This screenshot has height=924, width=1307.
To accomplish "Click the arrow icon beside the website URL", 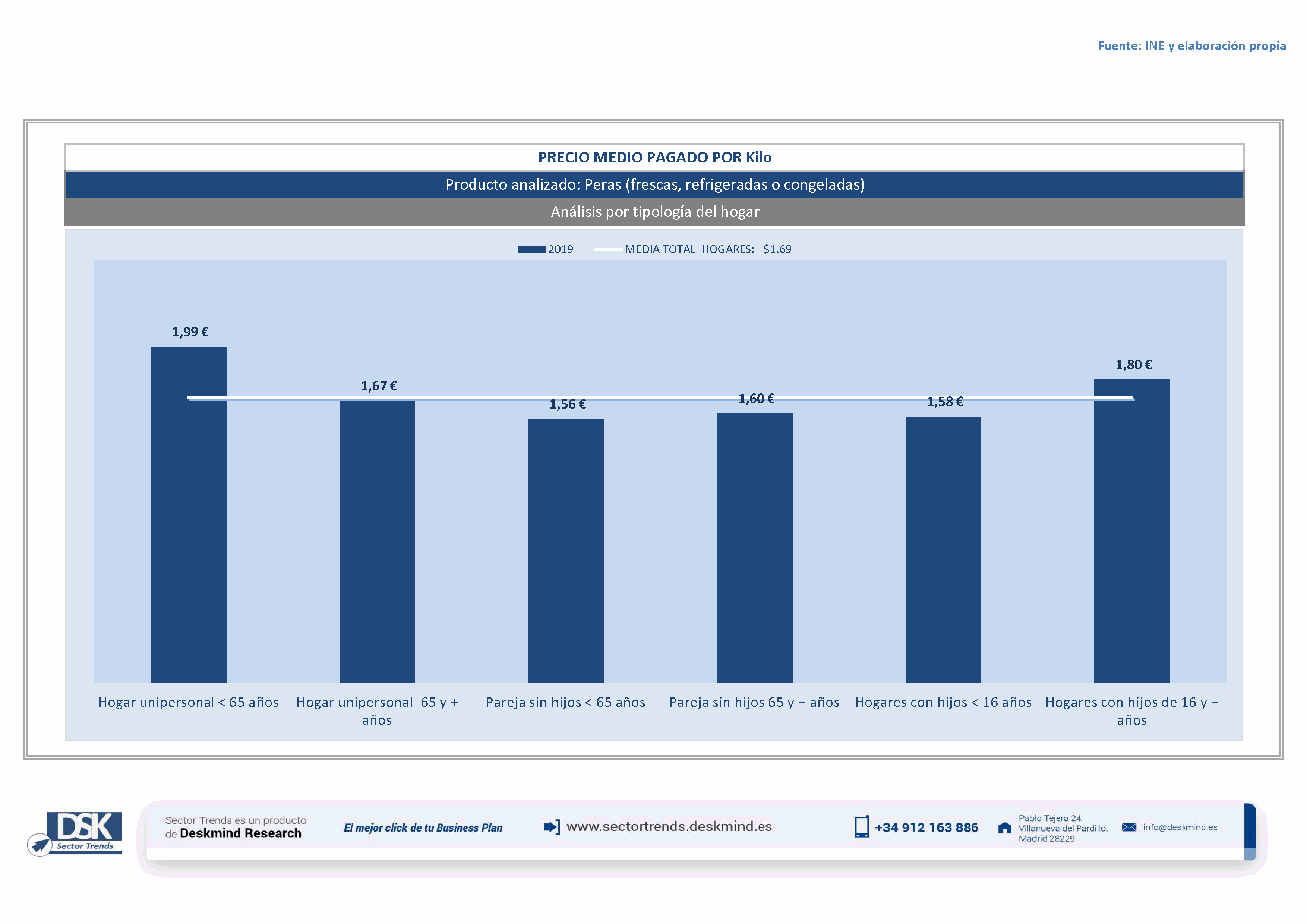I will (x=551, y=827).
